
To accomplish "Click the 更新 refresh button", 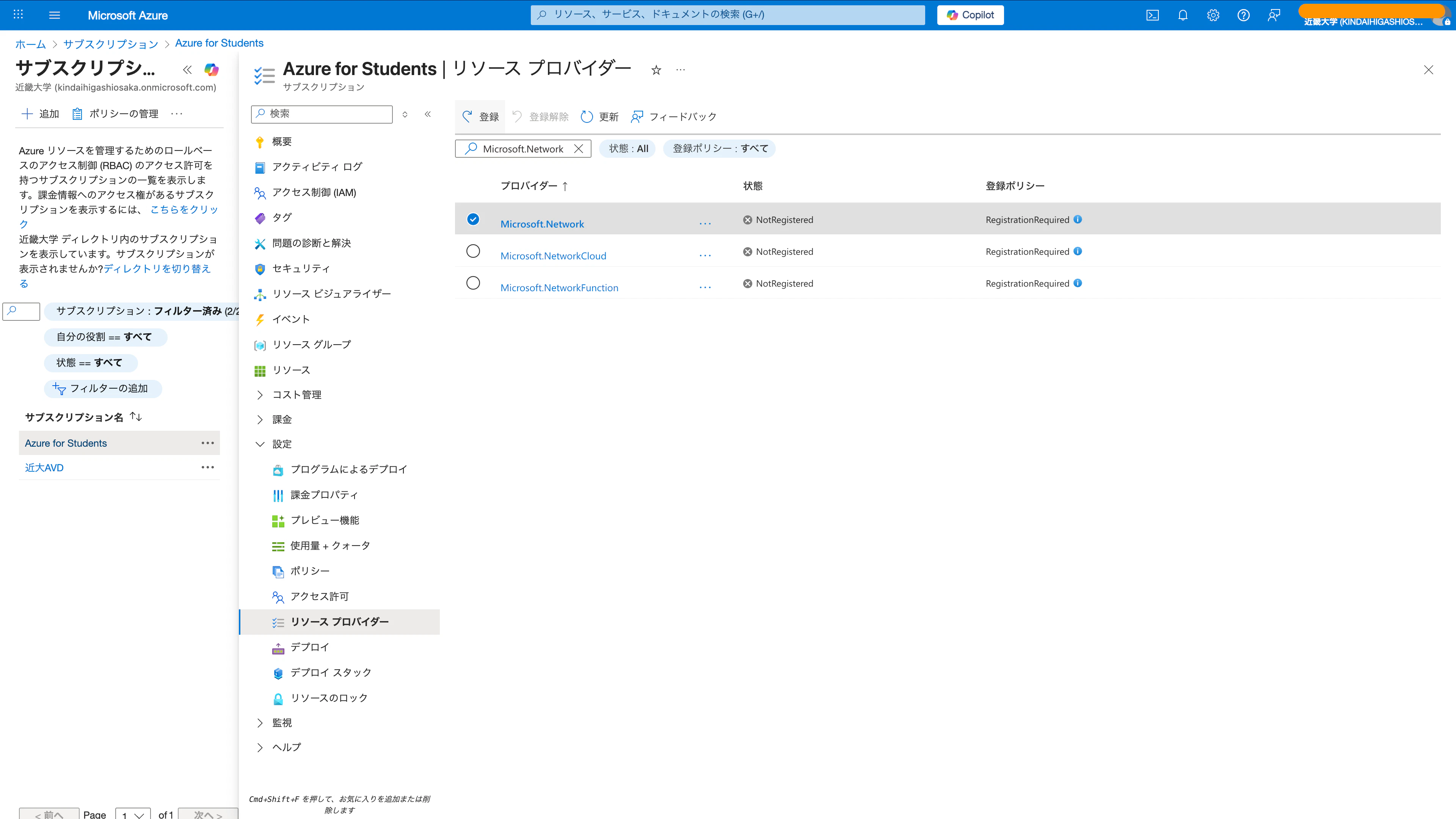I will 600,117.
